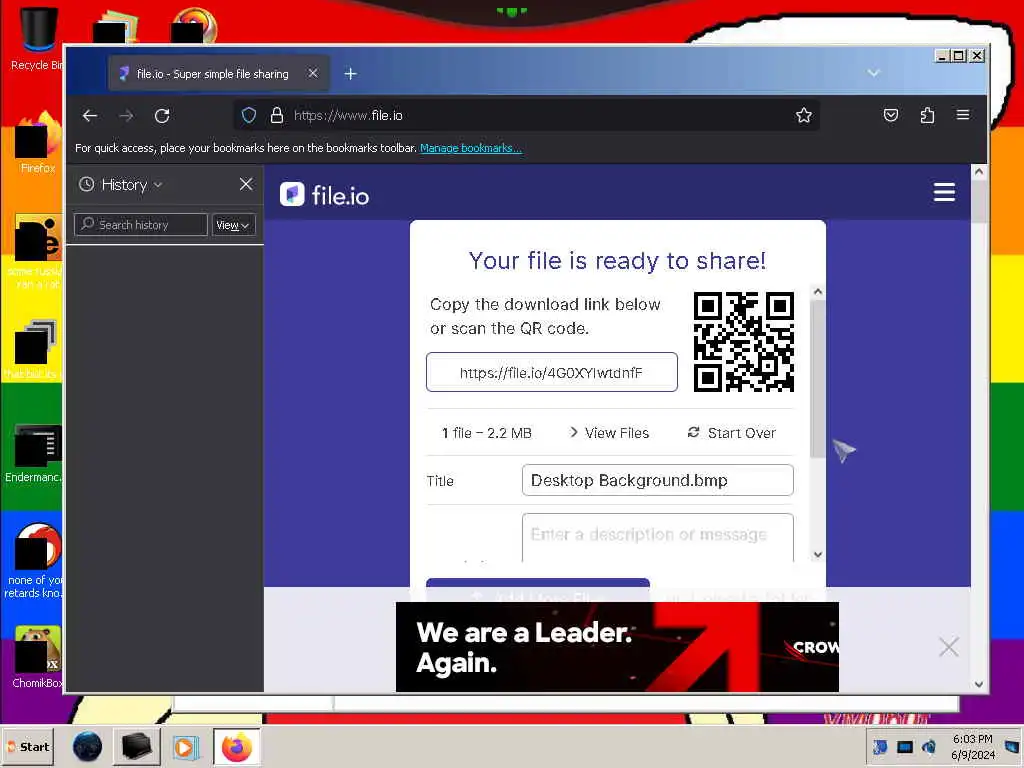Select the Endermanch desktop icon

34,453
